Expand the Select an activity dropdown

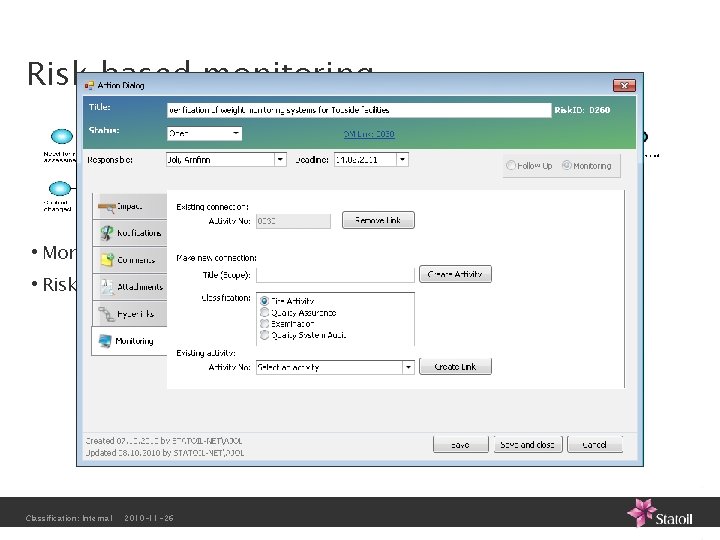408,367
